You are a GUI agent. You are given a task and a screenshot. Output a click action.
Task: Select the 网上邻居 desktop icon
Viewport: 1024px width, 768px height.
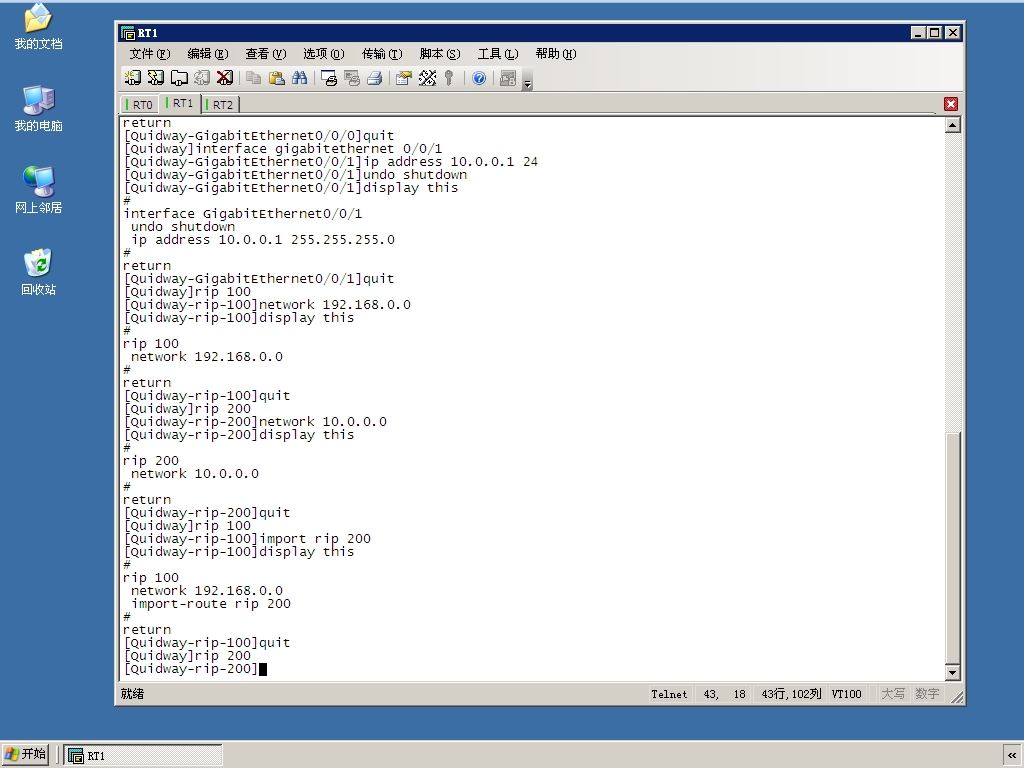point(39,190)
